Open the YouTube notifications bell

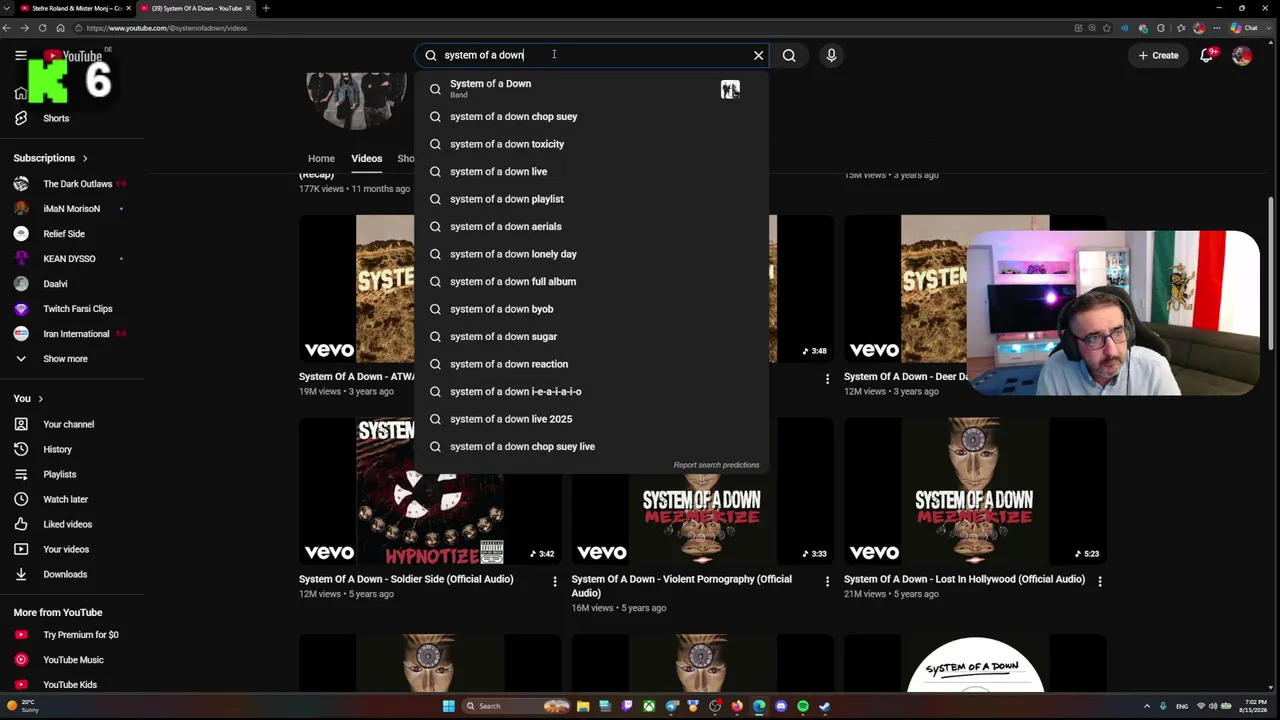1207,55
